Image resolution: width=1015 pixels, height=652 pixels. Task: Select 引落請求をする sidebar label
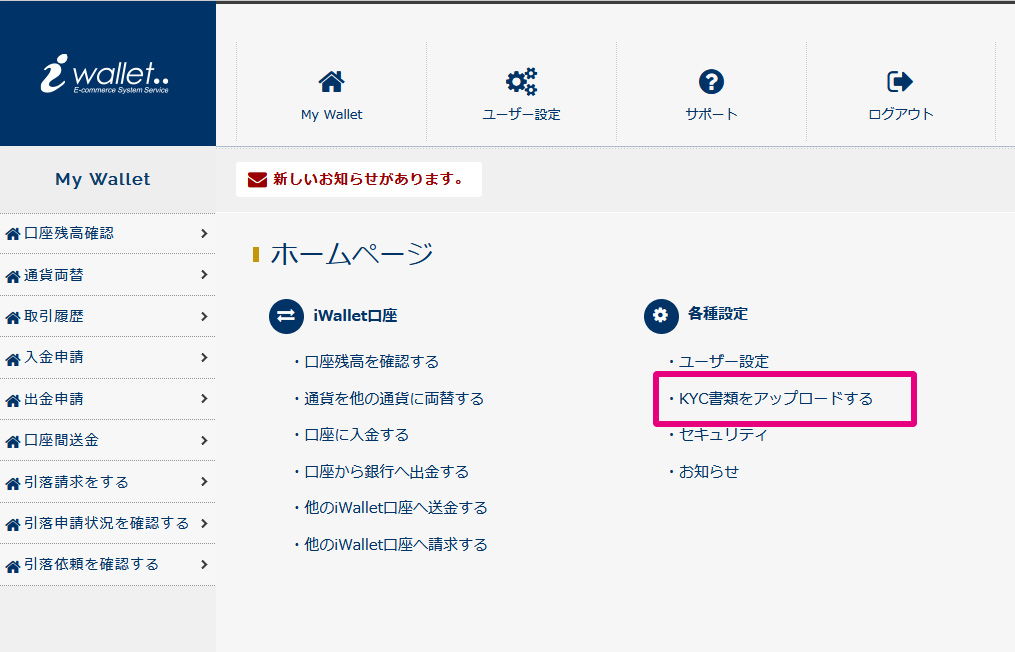(x=76, y=482)
